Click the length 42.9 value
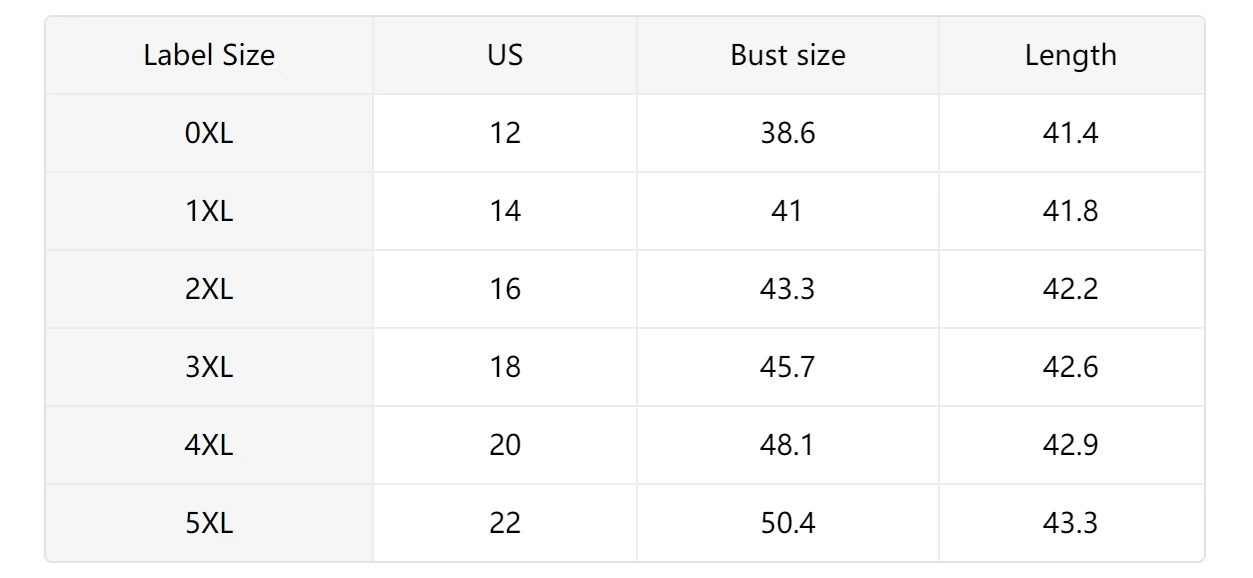 pos(1071,445)
